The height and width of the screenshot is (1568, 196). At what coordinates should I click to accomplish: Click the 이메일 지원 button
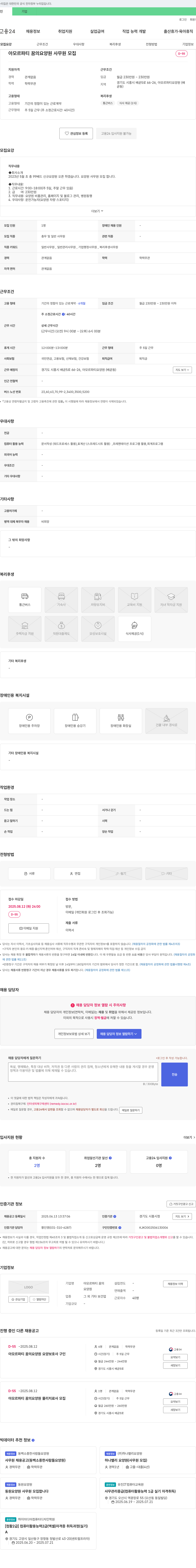point(29,928)
